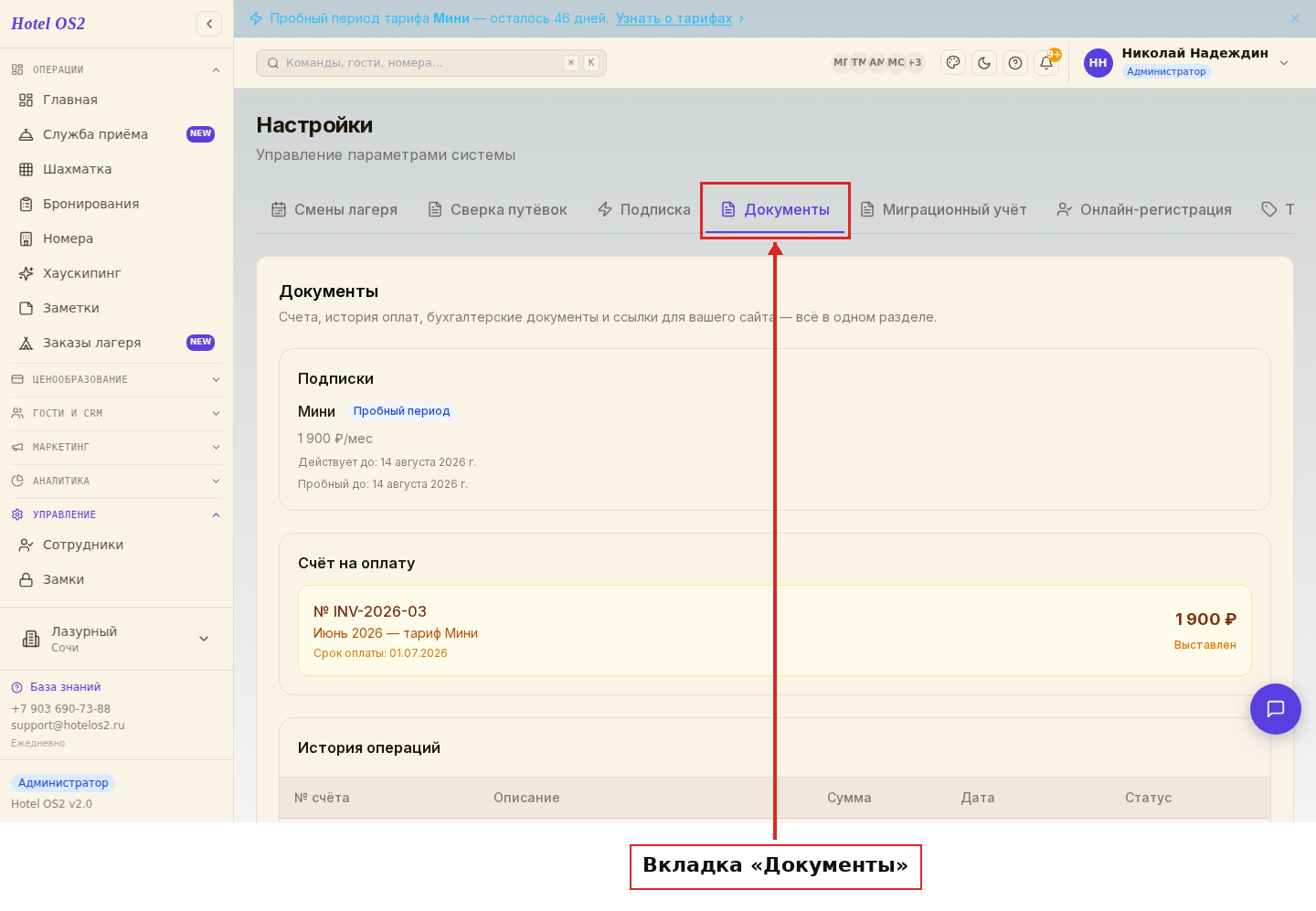The width and height of the screenshot is (1316, 911).
Task: Click phone number +7 903 690-73-88
Action: [60, 709]
